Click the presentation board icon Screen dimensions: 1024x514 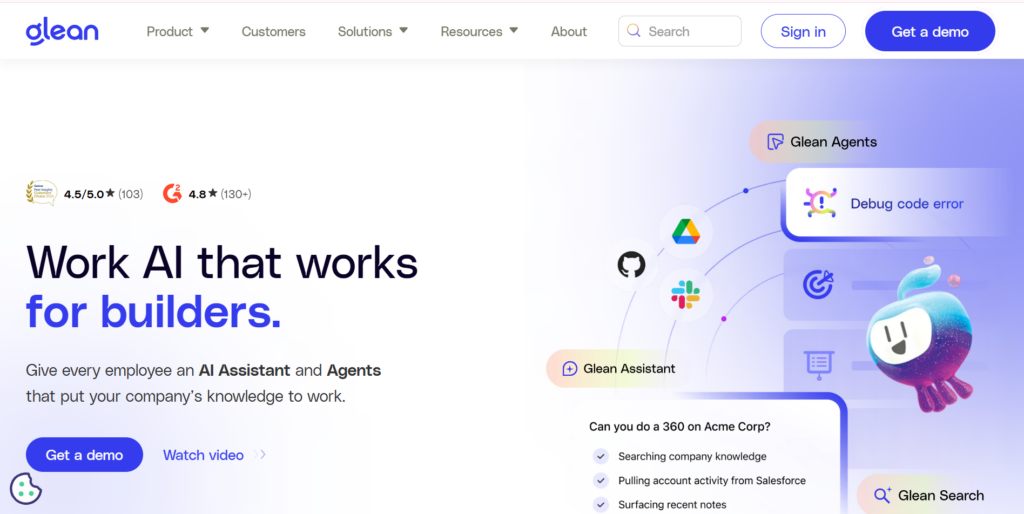(818, 365)
